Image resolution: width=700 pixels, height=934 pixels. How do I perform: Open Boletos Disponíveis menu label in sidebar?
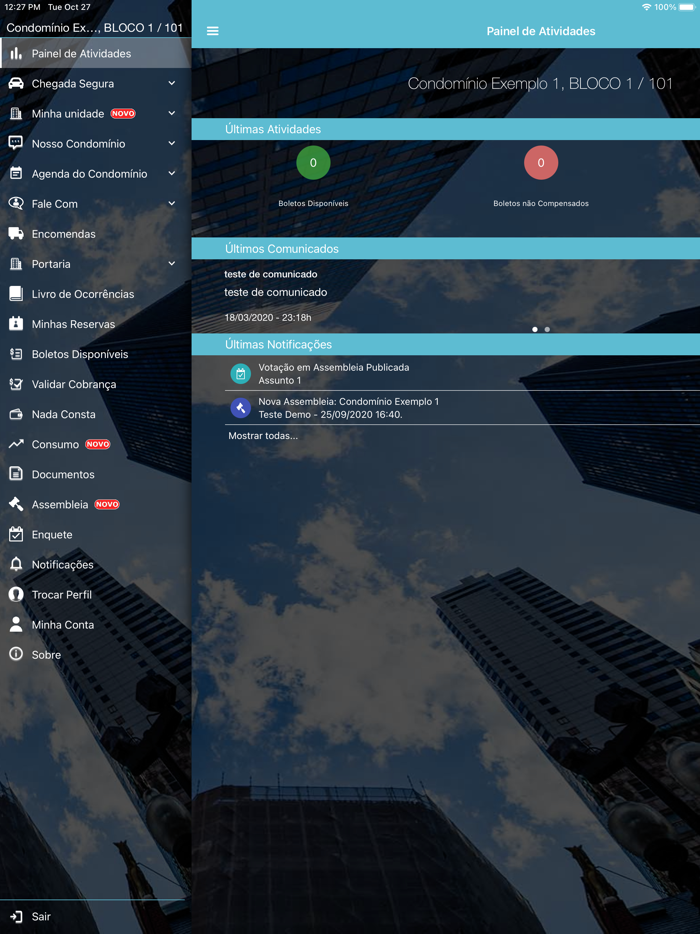coord(80,354)
